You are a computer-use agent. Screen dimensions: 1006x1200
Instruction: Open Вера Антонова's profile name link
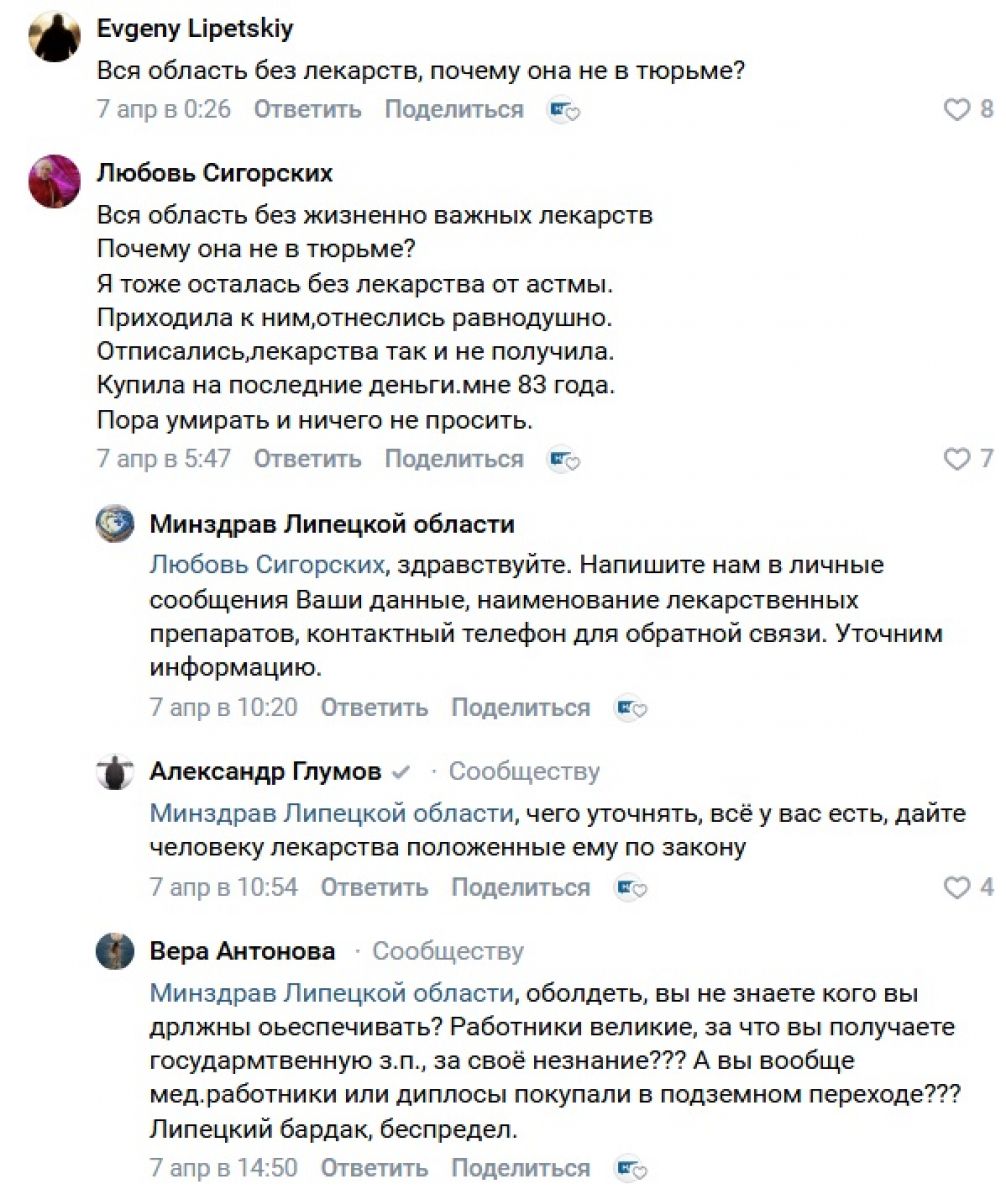[x=242, y=951]
